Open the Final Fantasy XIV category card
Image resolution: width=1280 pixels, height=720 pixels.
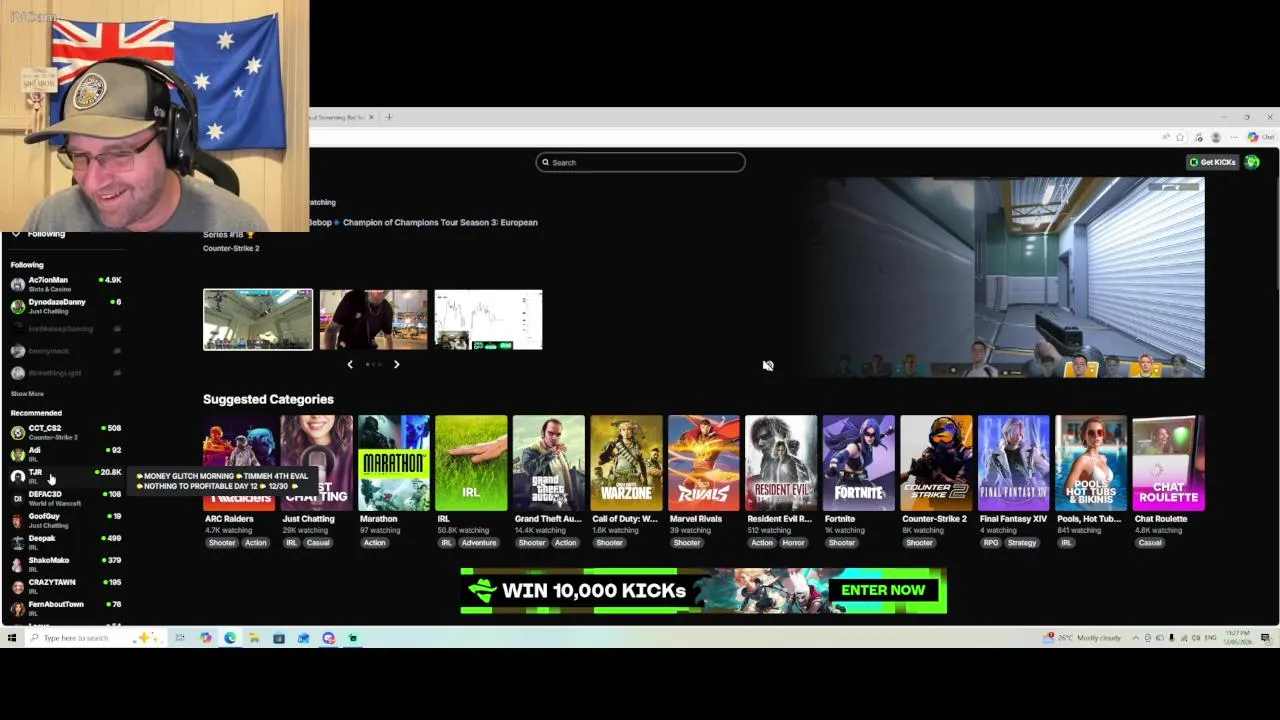click(x=1014, y=463)
